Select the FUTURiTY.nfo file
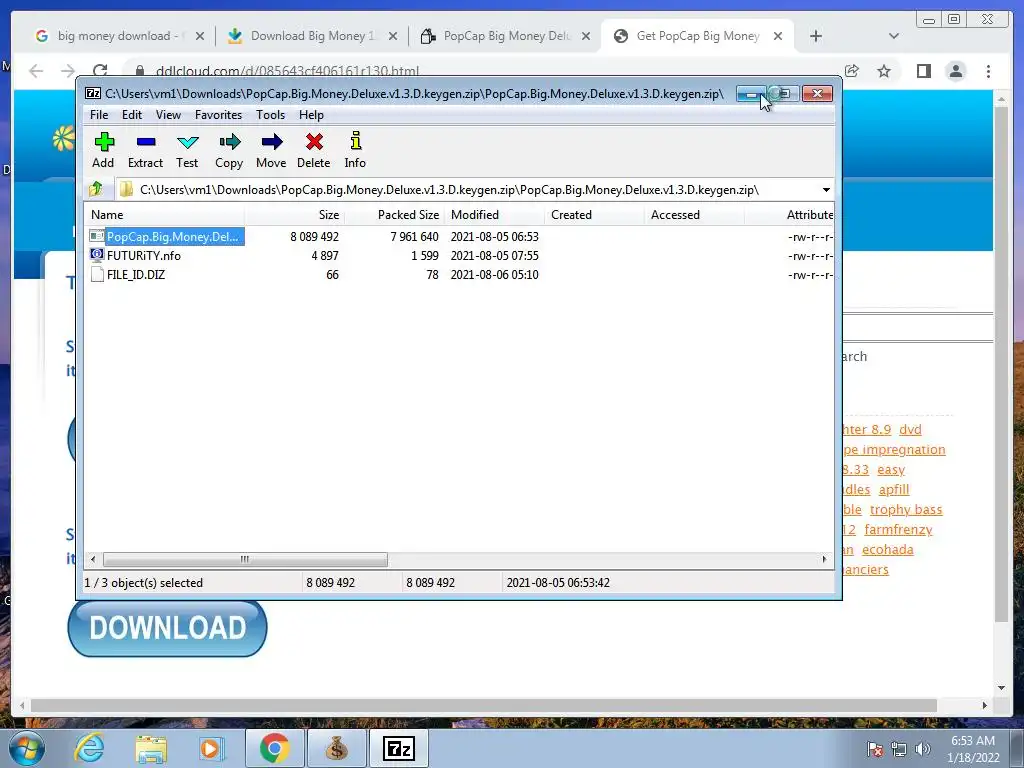 [x=144, y=255]
